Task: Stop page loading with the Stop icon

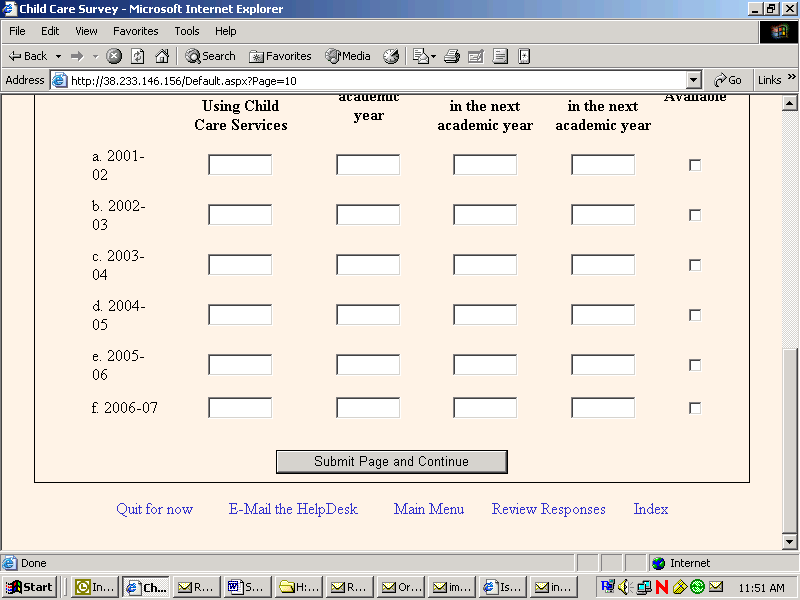Action: pos(114,56)
